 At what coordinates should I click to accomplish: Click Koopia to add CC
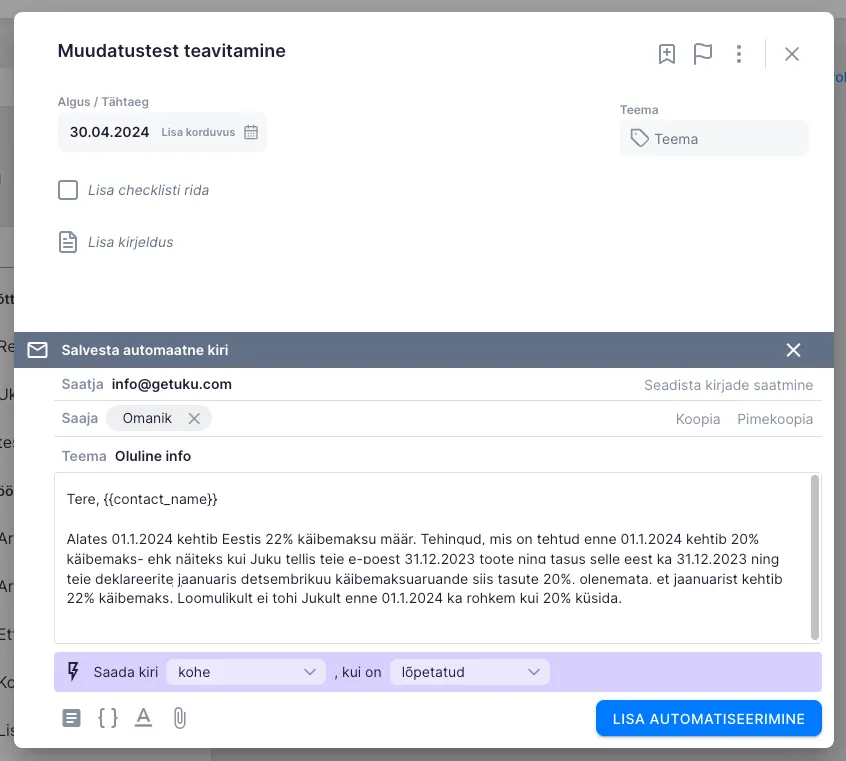pos(698,419)
